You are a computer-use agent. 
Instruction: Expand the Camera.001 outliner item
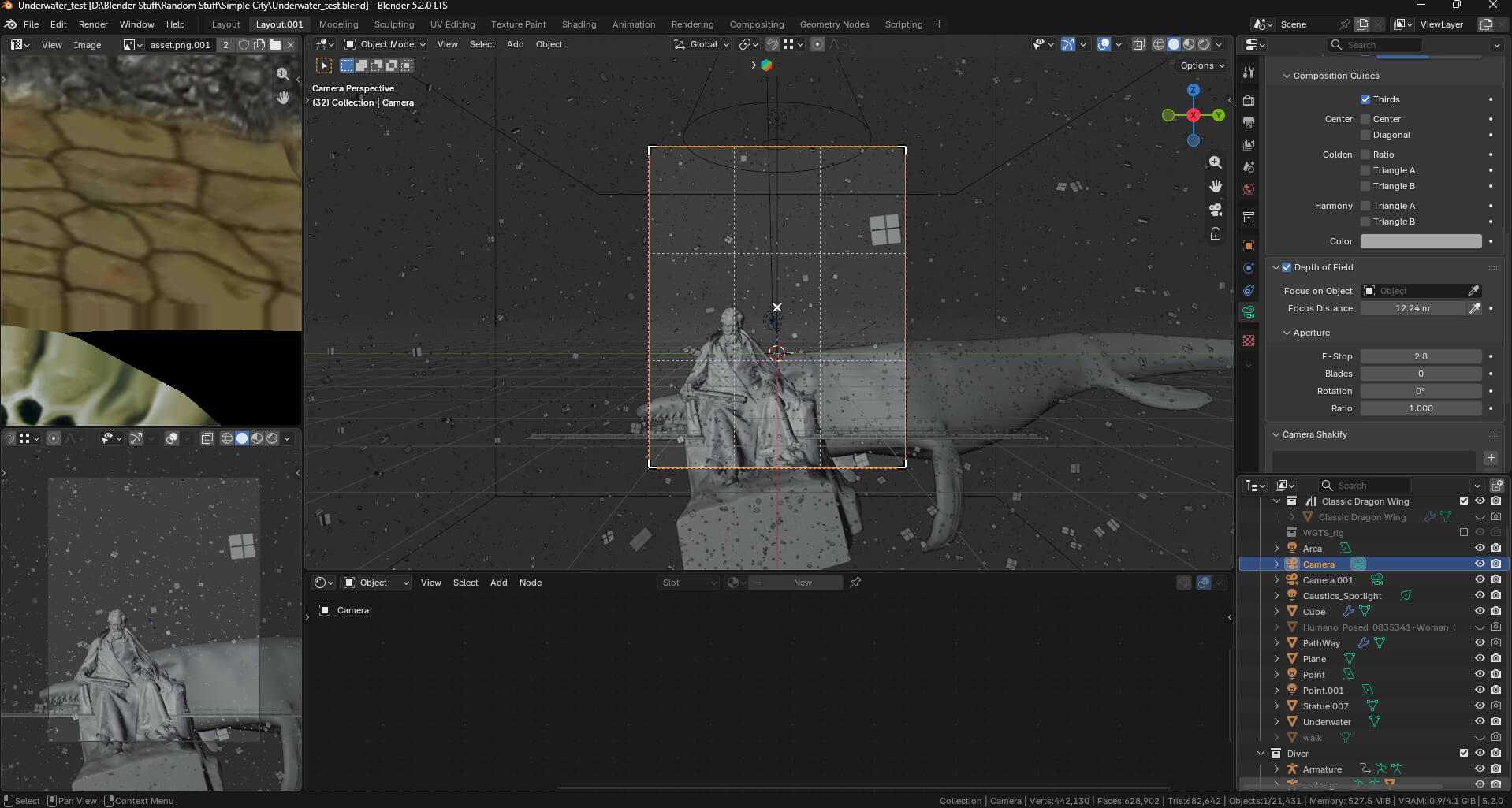pos(1276,579)
